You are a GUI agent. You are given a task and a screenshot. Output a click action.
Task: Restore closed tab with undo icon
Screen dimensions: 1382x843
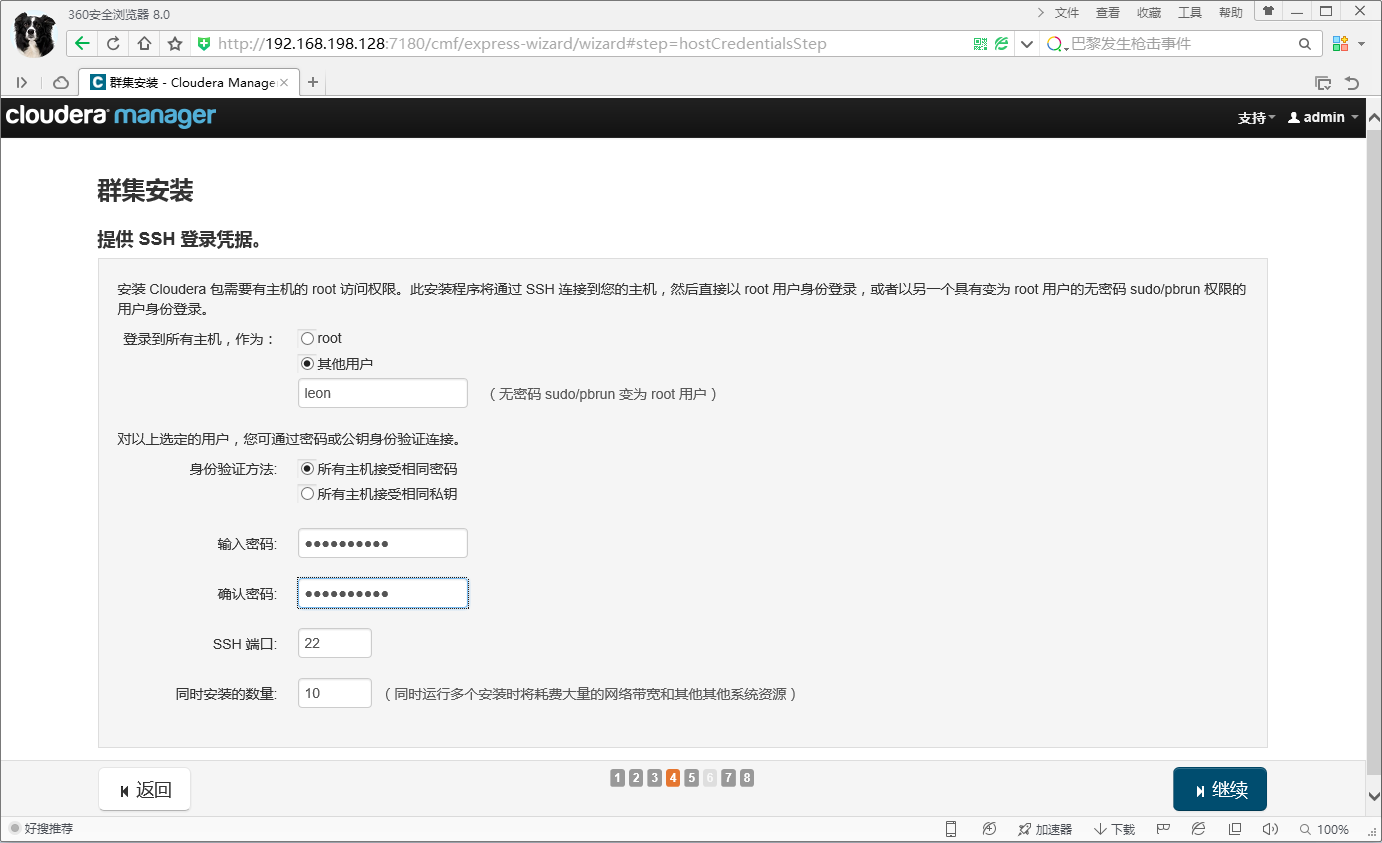[1352, 83]
